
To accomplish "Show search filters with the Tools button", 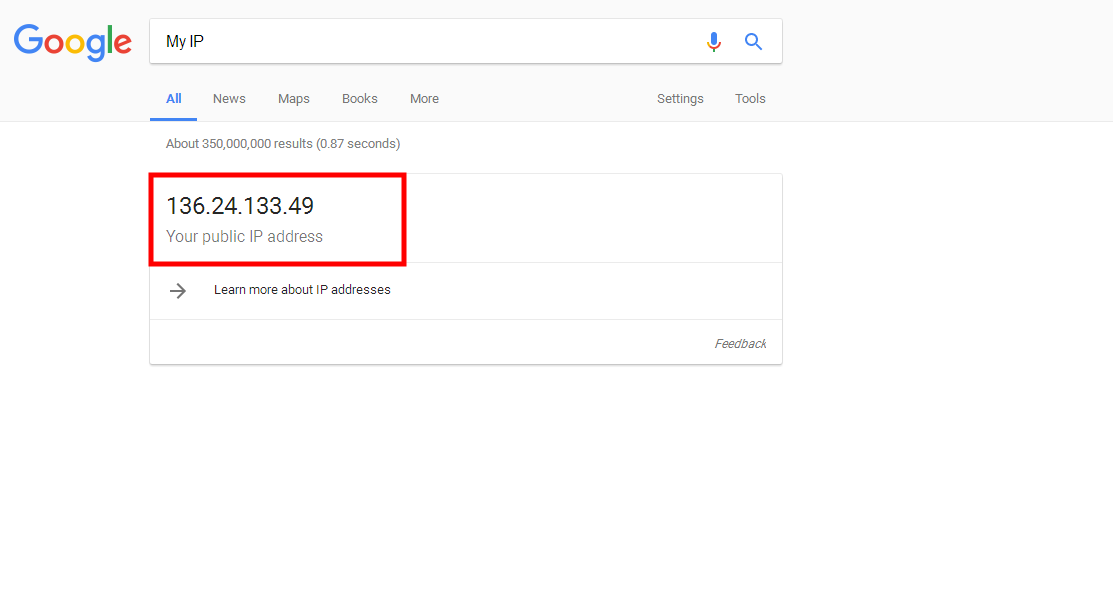I will [x=750, y=99].
